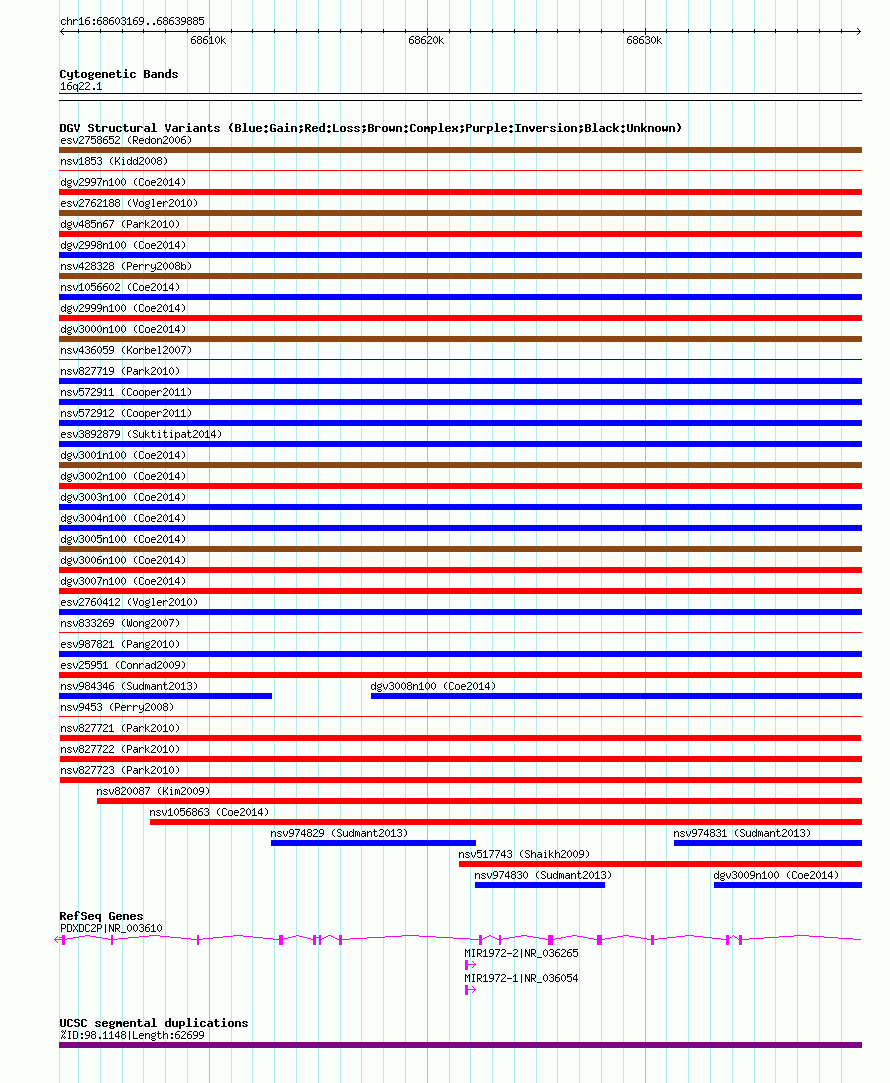Select the esv2760412 (Vogler2010) variant label
Viewport: 890px width, 1083px height.
coord(129,602)
